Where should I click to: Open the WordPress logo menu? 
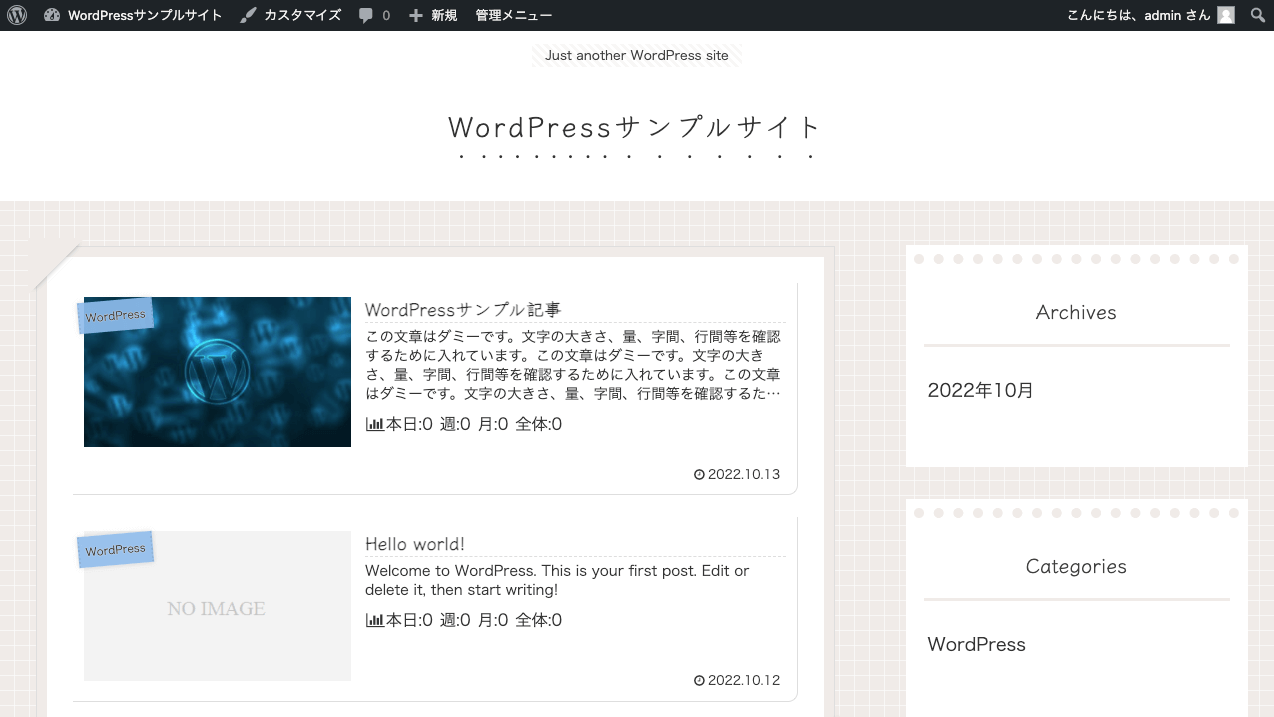click(x=16, y=15)
